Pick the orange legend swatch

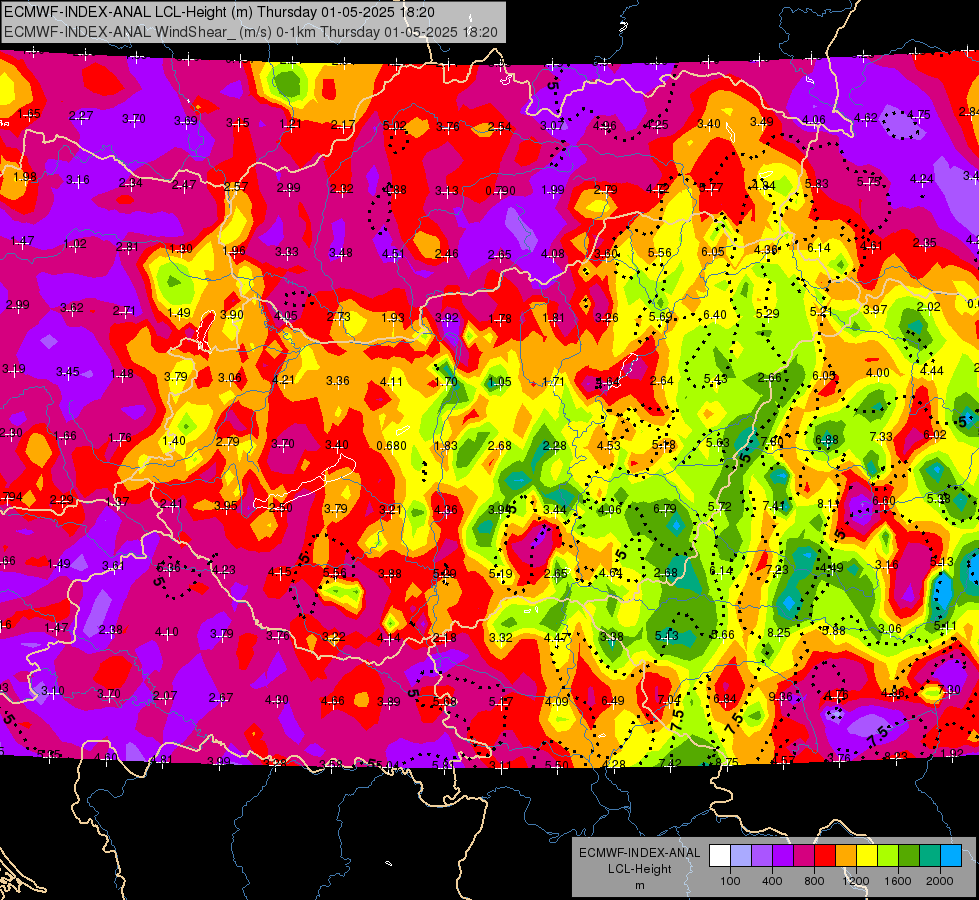click(846, 856)
